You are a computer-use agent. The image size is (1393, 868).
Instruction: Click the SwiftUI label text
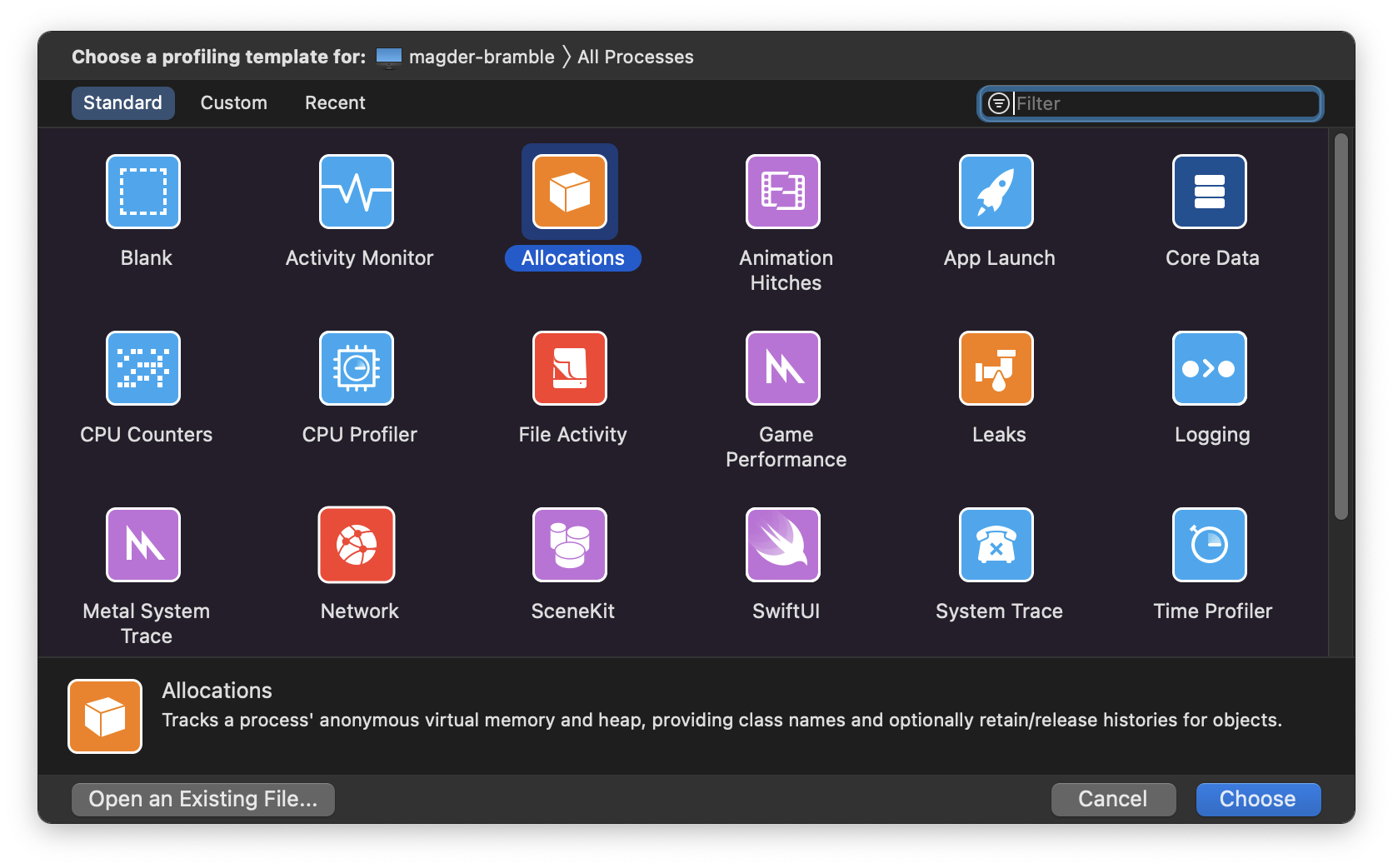click(786, 611)
